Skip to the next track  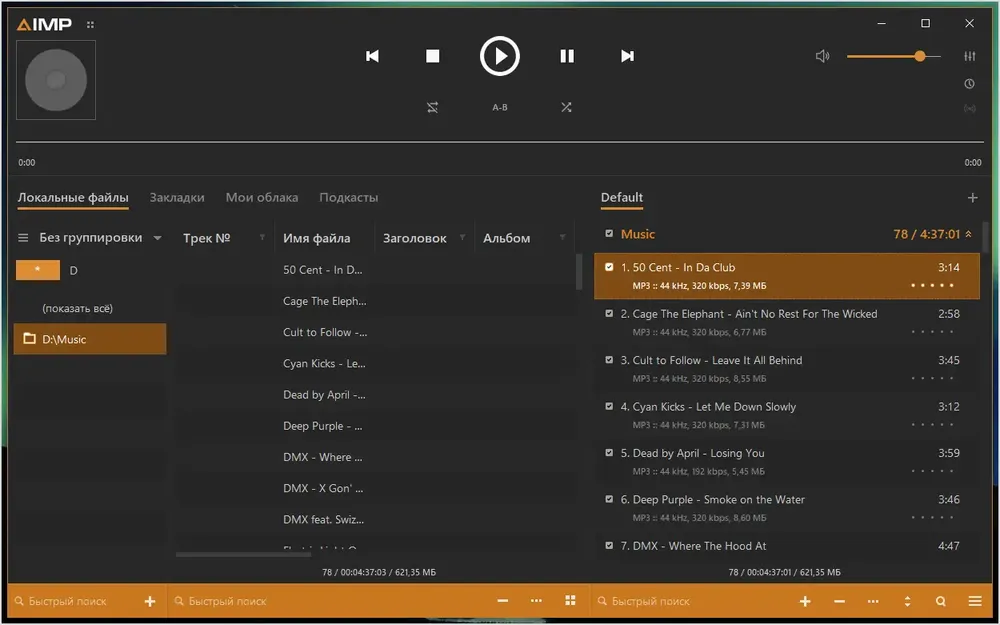coord(628,56)
